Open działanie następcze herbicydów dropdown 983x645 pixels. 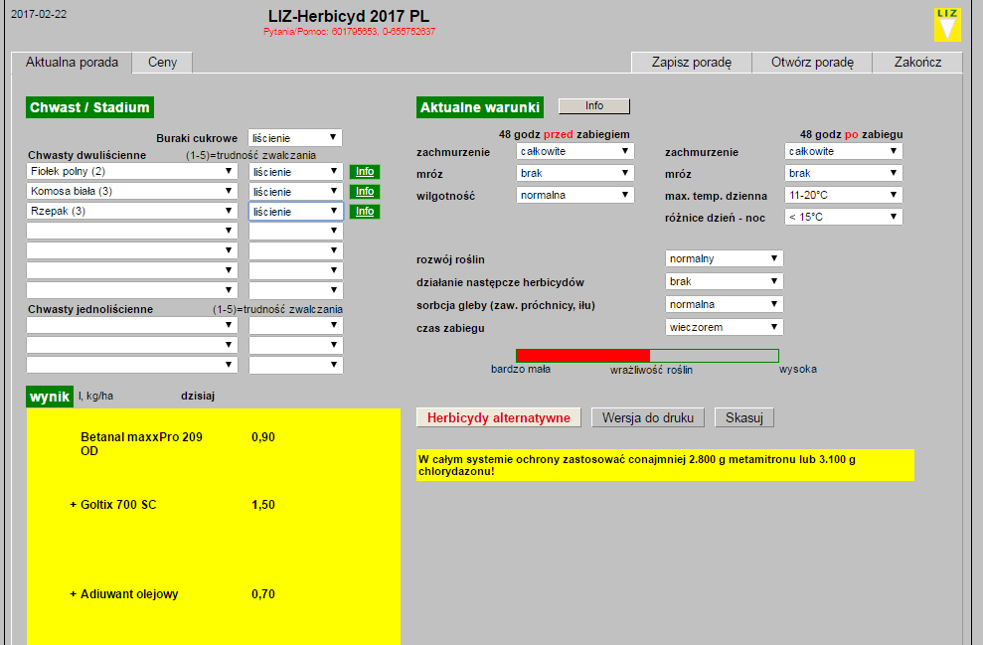point(724,281)
